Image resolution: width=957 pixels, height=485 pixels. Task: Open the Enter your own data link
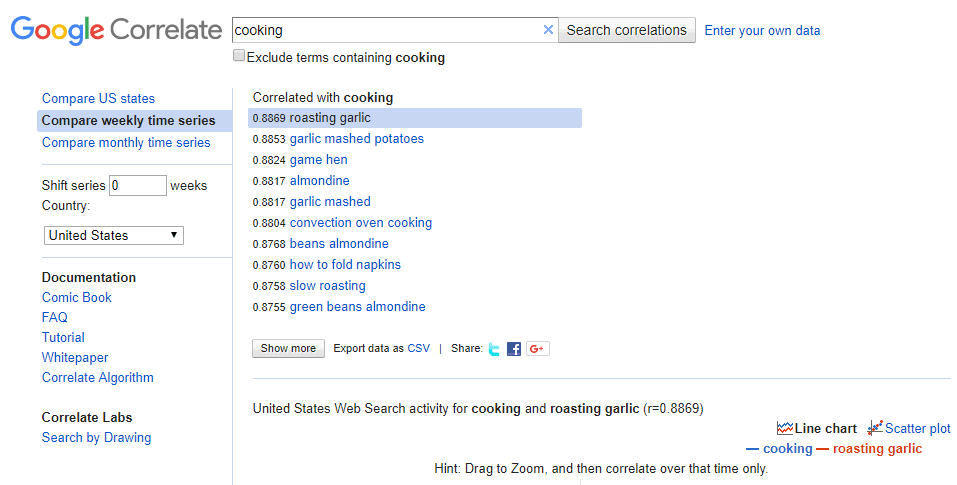point(762,31)
